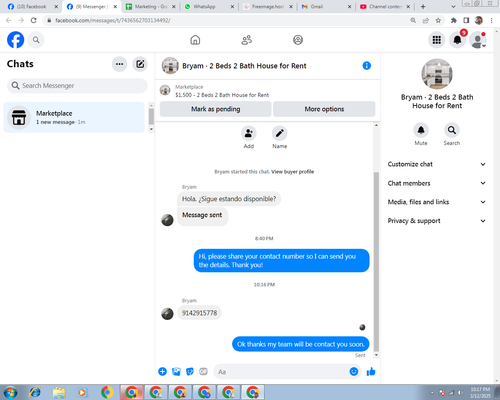Open the listing thumbnail in right panel

(437, 74)
